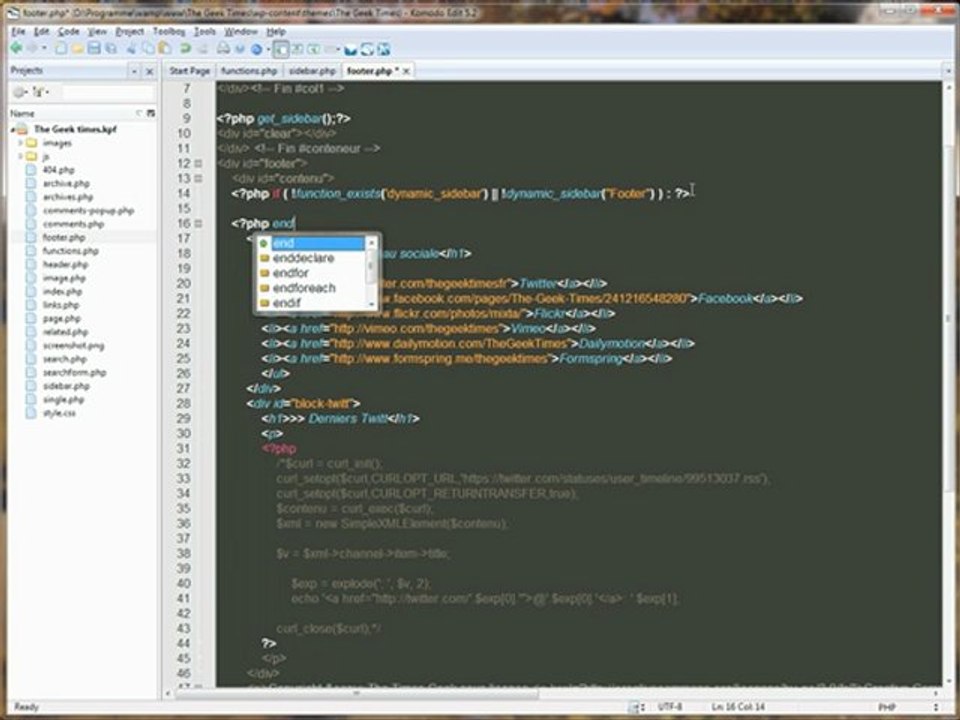Open the Project menu
The width and height of the screenshot is (960, 720).
click(129, 31)
